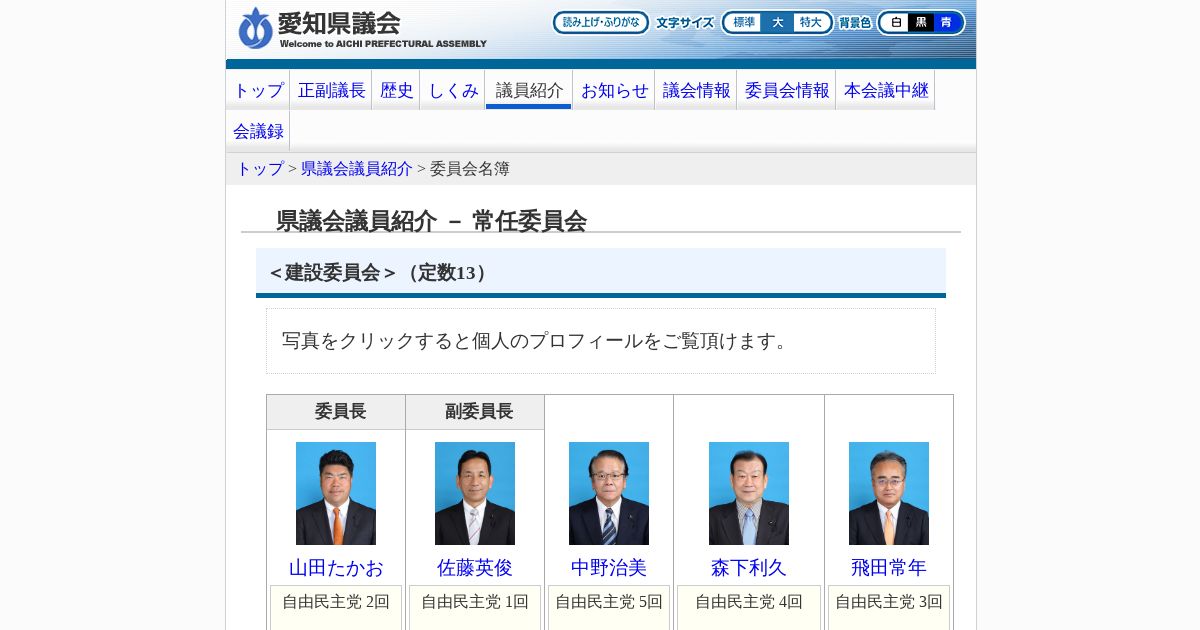Click the 山田たかお name link

pyautogui.click(x=336, y=568)
